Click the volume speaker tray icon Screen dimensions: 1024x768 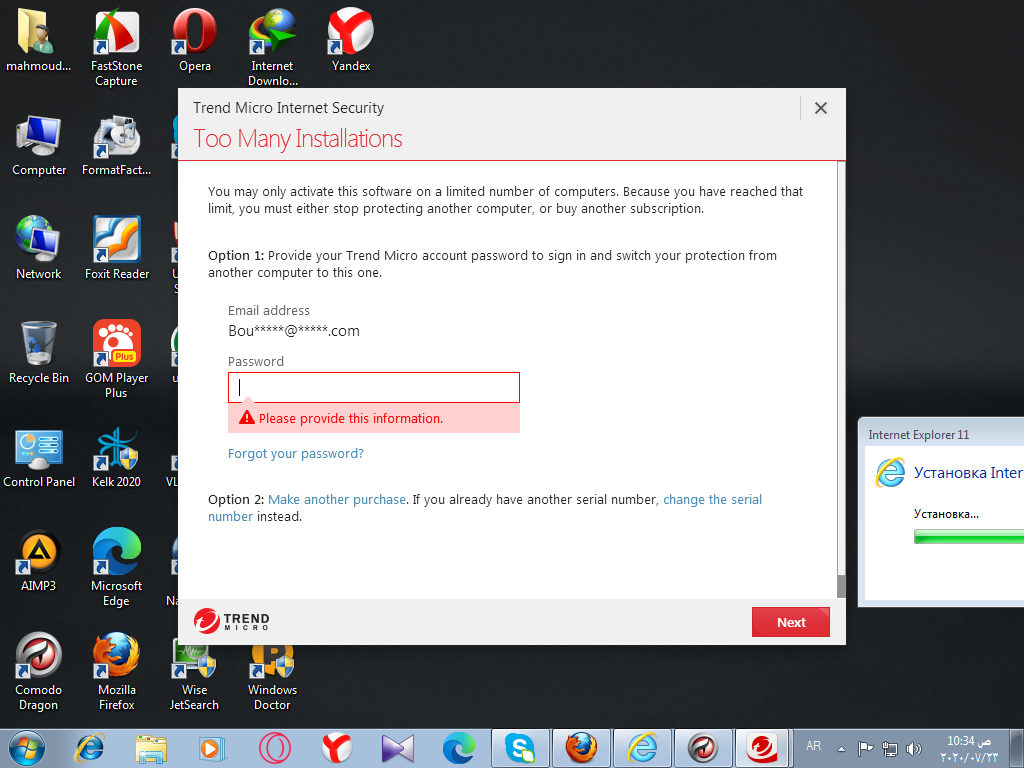click(914, 748)
